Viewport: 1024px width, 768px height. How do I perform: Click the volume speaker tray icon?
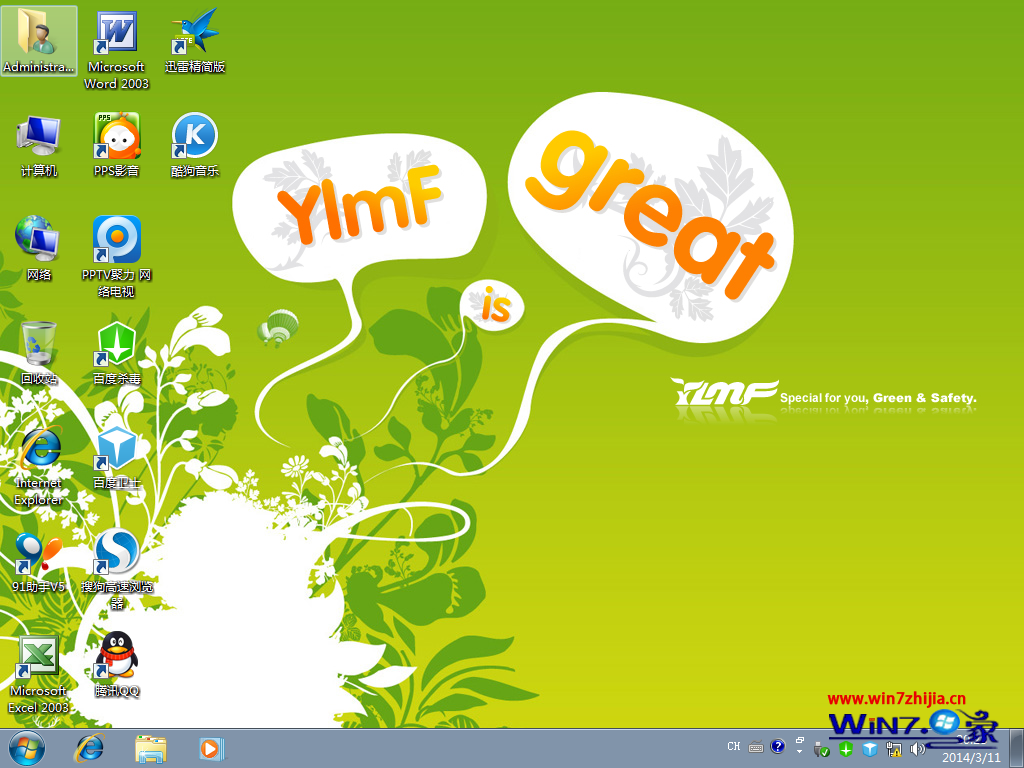point(917,749)
